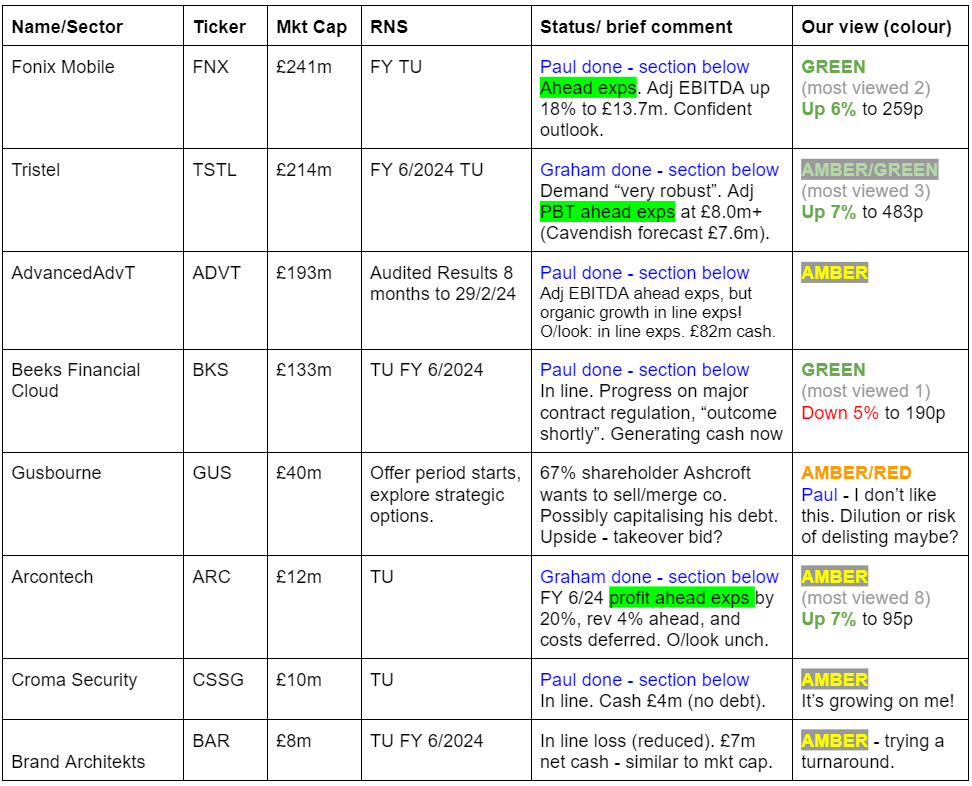
Task: Click the 'It's growing on me!' comment
Action: point(877,701)
